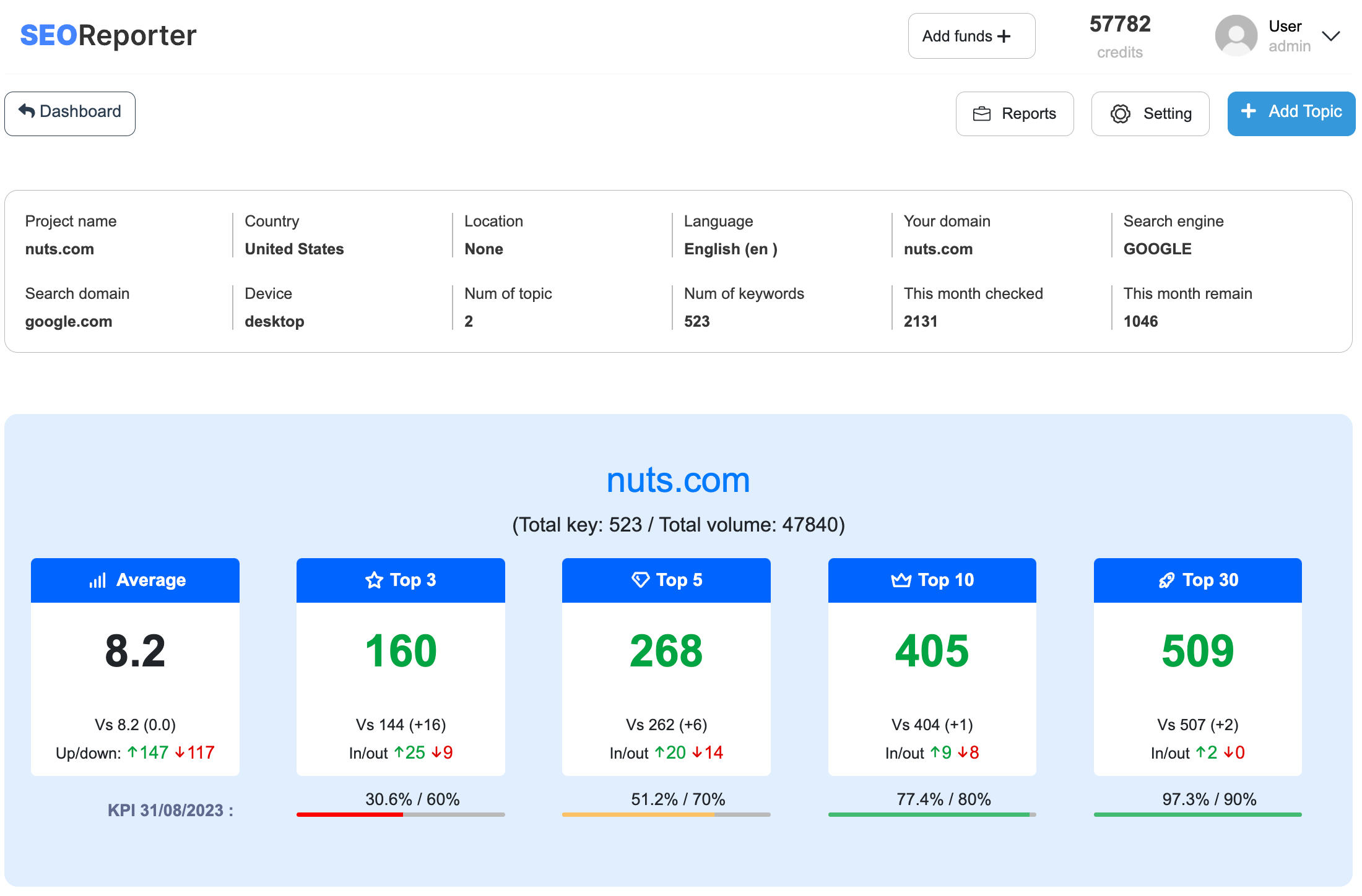Click the down arrow beside 14 in Top 5

pos(697,752)
